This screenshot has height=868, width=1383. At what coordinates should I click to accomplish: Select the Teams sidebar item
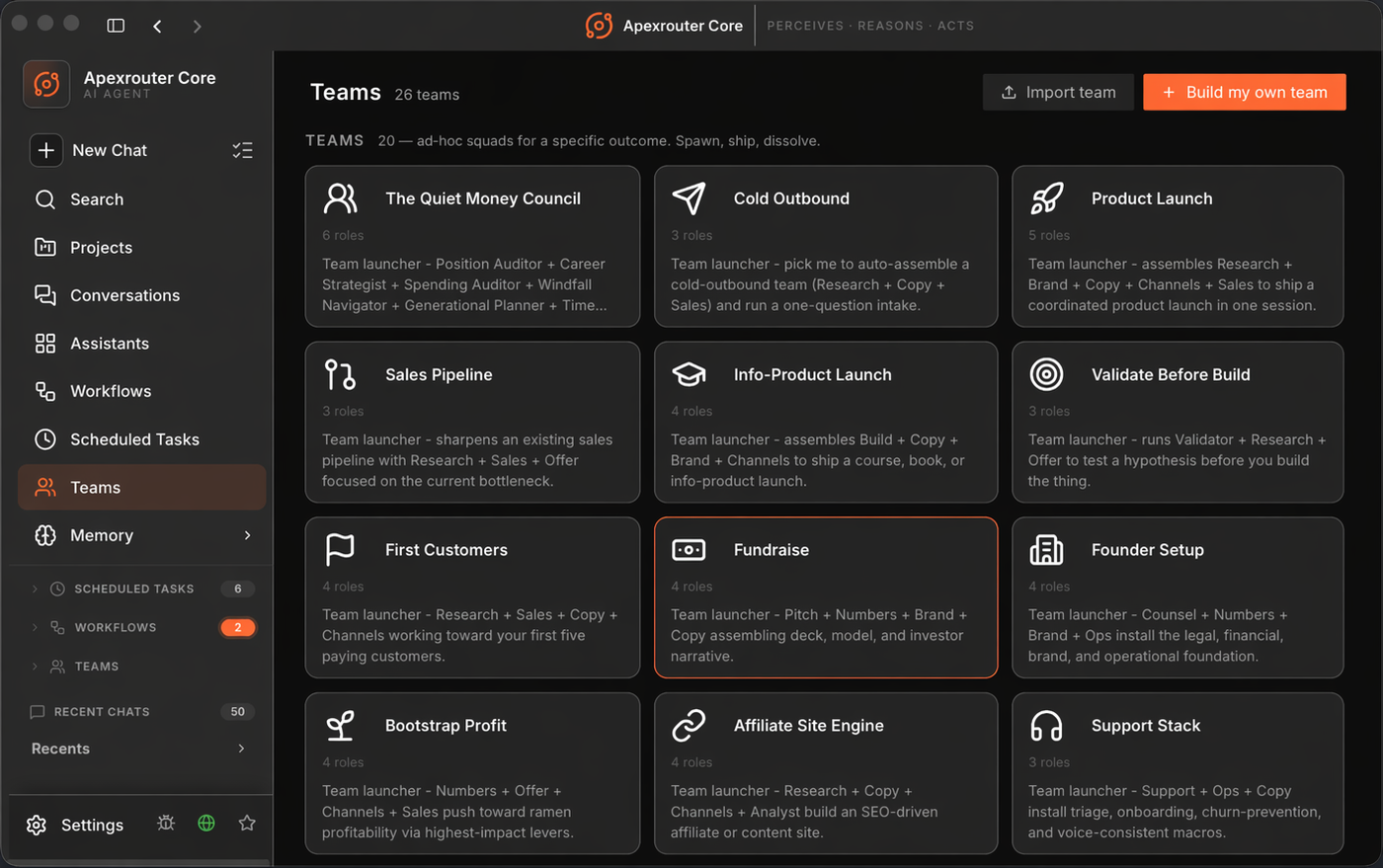coord(142,488)
